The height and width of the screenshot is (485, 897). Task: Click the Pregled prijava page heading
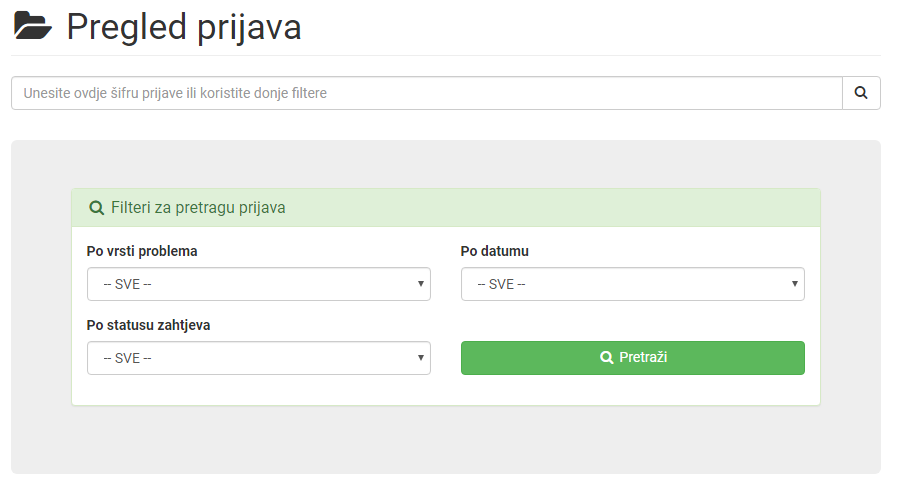click(184, 27)
